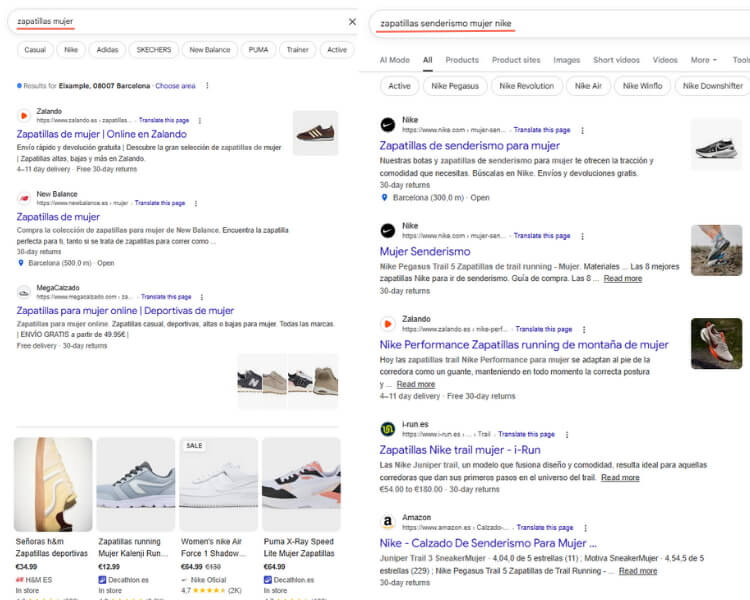Screen dimensions: 750x600
Task: Read more of Mujer Senderismo snippet
Action: pyautogui.click(x=623, y=278)
